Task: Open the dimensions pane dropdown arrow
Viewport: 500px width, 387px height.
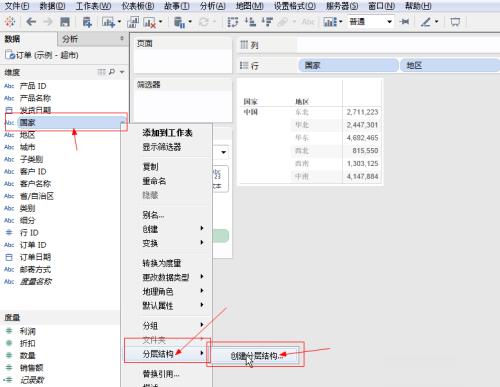Action: point(122,72)
